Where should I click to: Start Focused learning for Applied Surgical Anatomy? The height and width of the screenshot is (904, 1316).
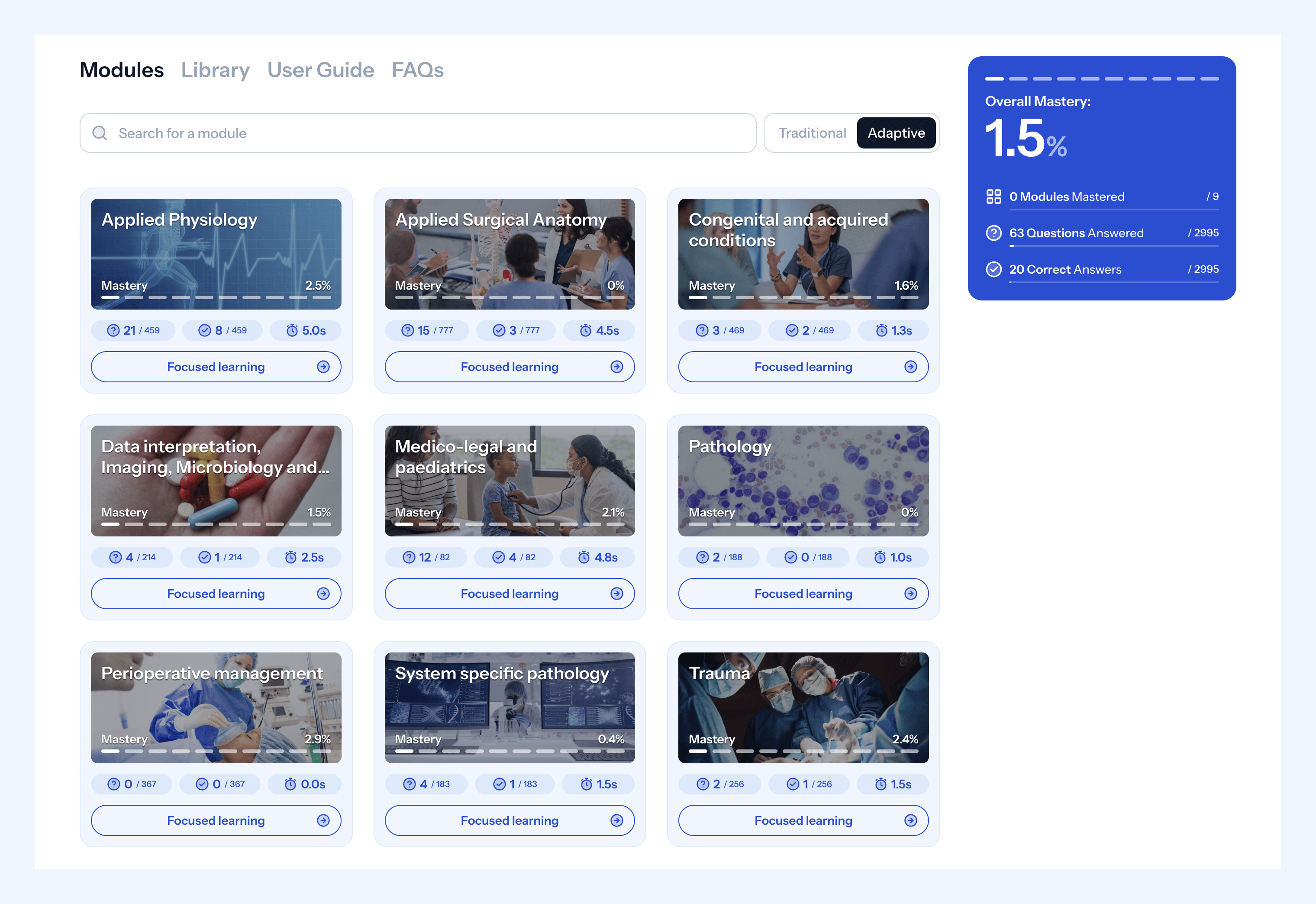pos(510,367)
